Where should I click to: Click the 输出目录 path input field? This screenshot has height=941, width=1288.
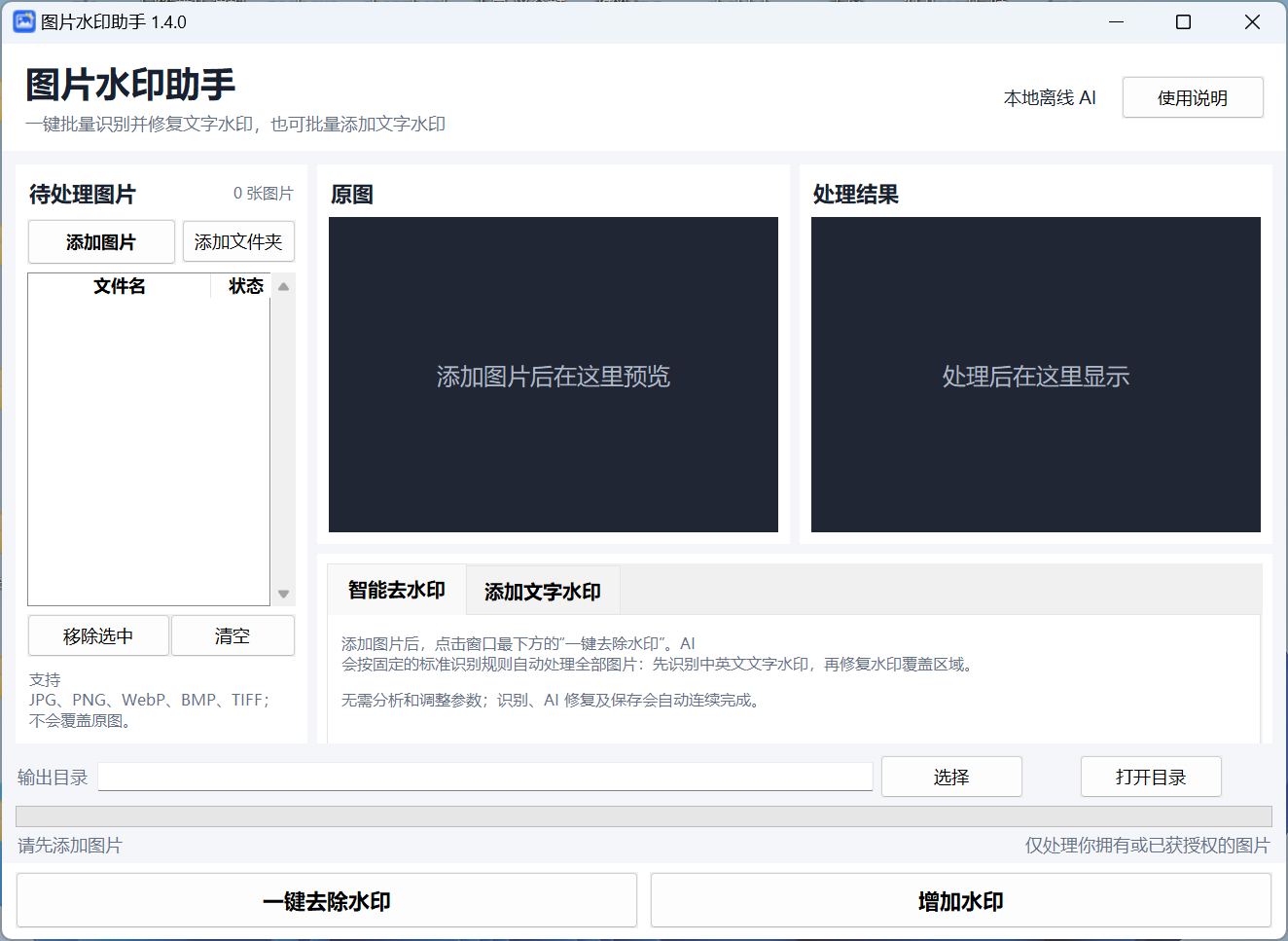(485, 777)
